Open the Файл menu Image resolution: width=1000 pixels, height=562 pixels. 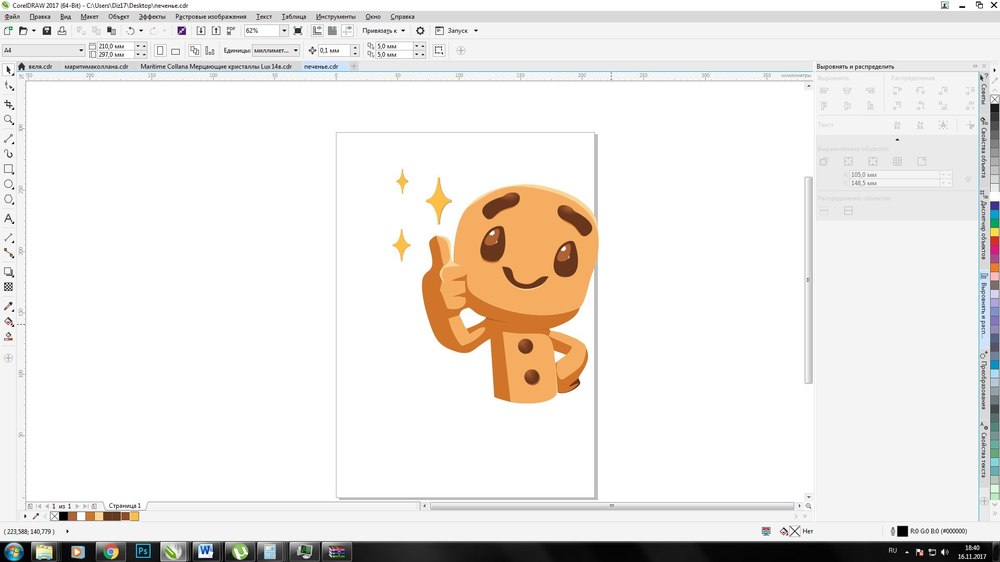[11, 17]
